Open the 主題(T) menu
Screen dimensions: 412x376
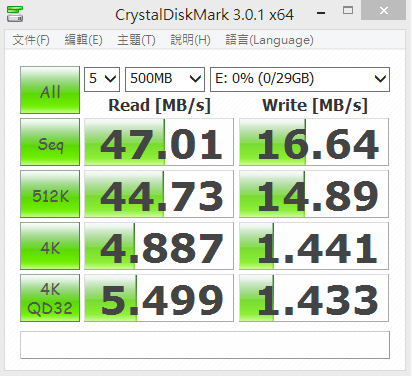(x=136, y=40)
